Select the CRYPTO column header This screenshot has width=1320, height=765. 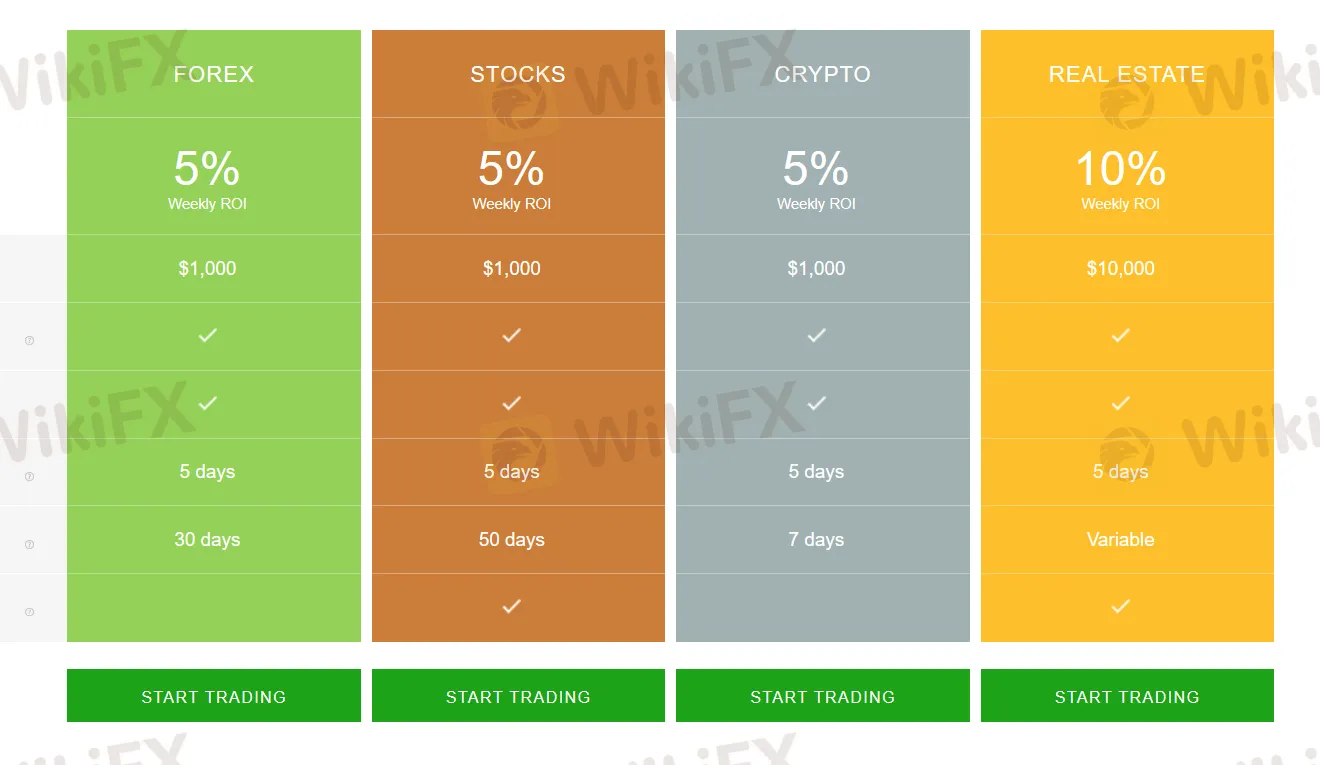pyautogui.click(x=822, y=73)
